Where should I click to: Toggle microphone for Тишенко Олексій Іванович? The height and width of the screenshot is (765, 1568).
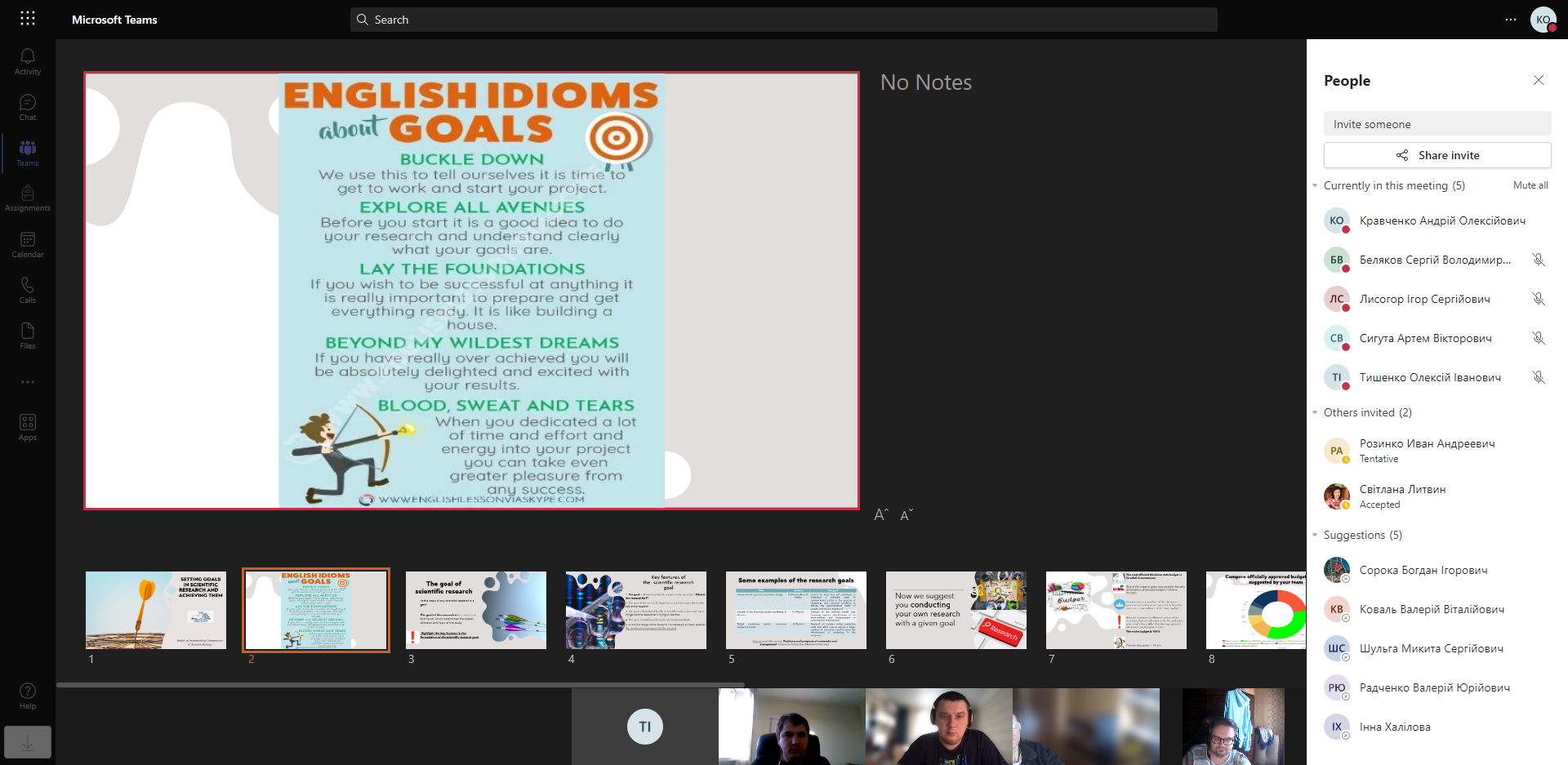(1538, 377)
